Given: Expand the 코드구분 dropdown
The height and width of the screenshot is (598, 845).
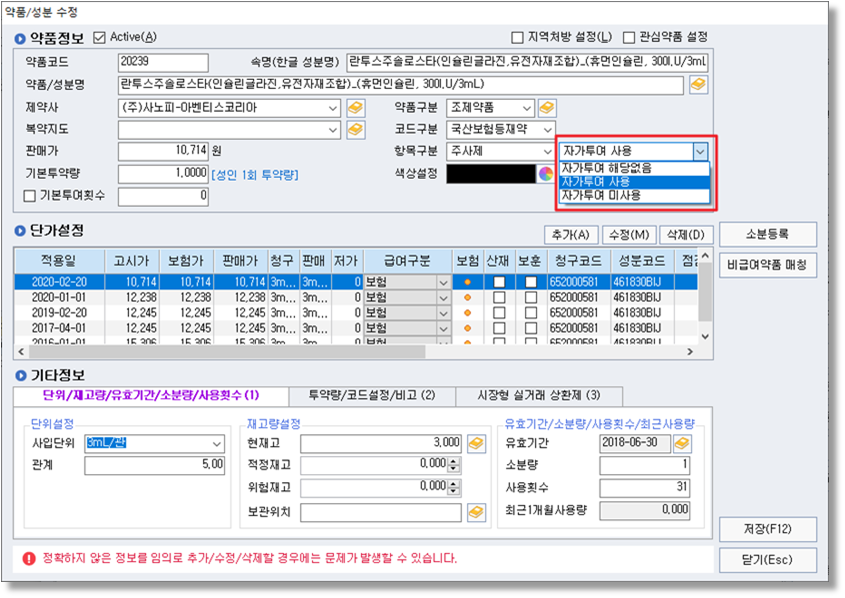Looking at the screenshot, I should tap(547, 130).
